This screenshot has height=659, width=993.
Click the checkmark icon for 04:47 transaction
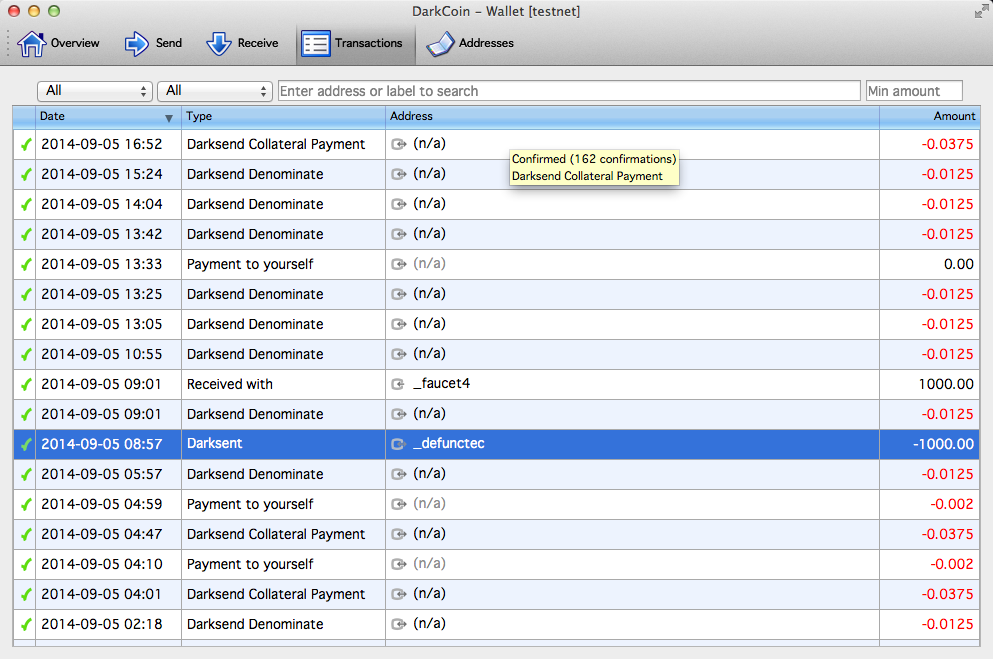coord(25,535)
